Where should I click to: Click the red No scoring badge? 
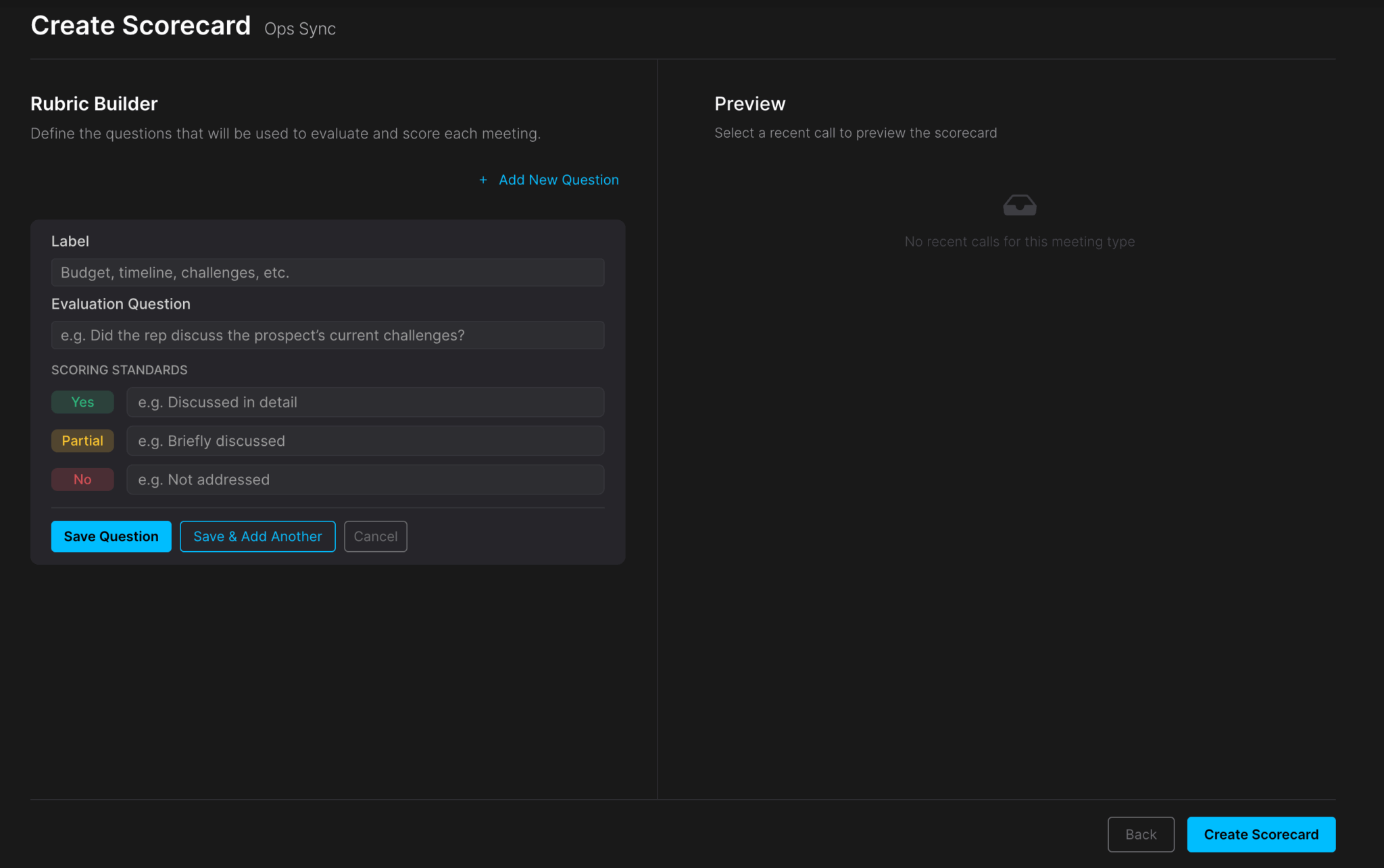tap(82, 480)
